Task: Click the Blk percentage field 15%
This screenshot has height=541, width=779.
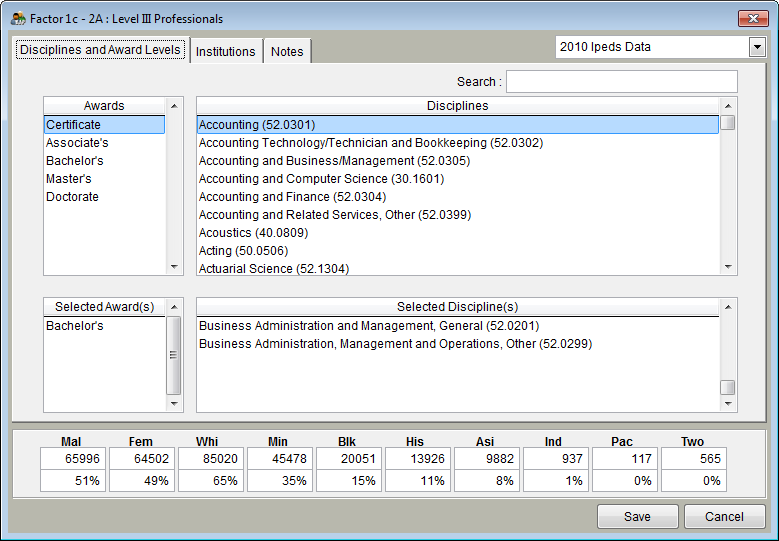Action: [349, 481]
